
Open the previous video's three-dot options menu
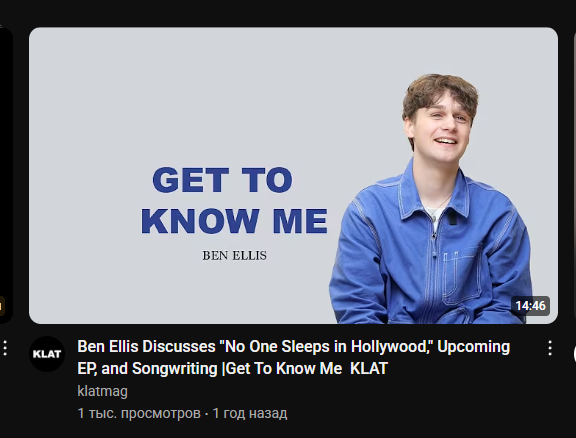5,348
